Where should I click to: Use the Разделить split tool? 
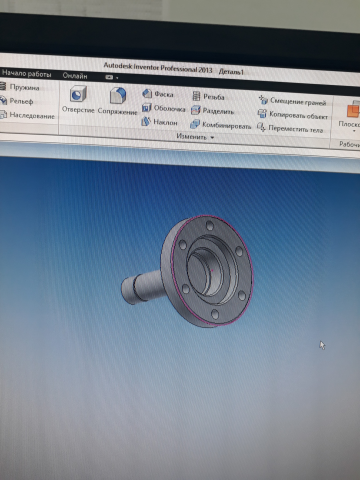coord(212,111)
